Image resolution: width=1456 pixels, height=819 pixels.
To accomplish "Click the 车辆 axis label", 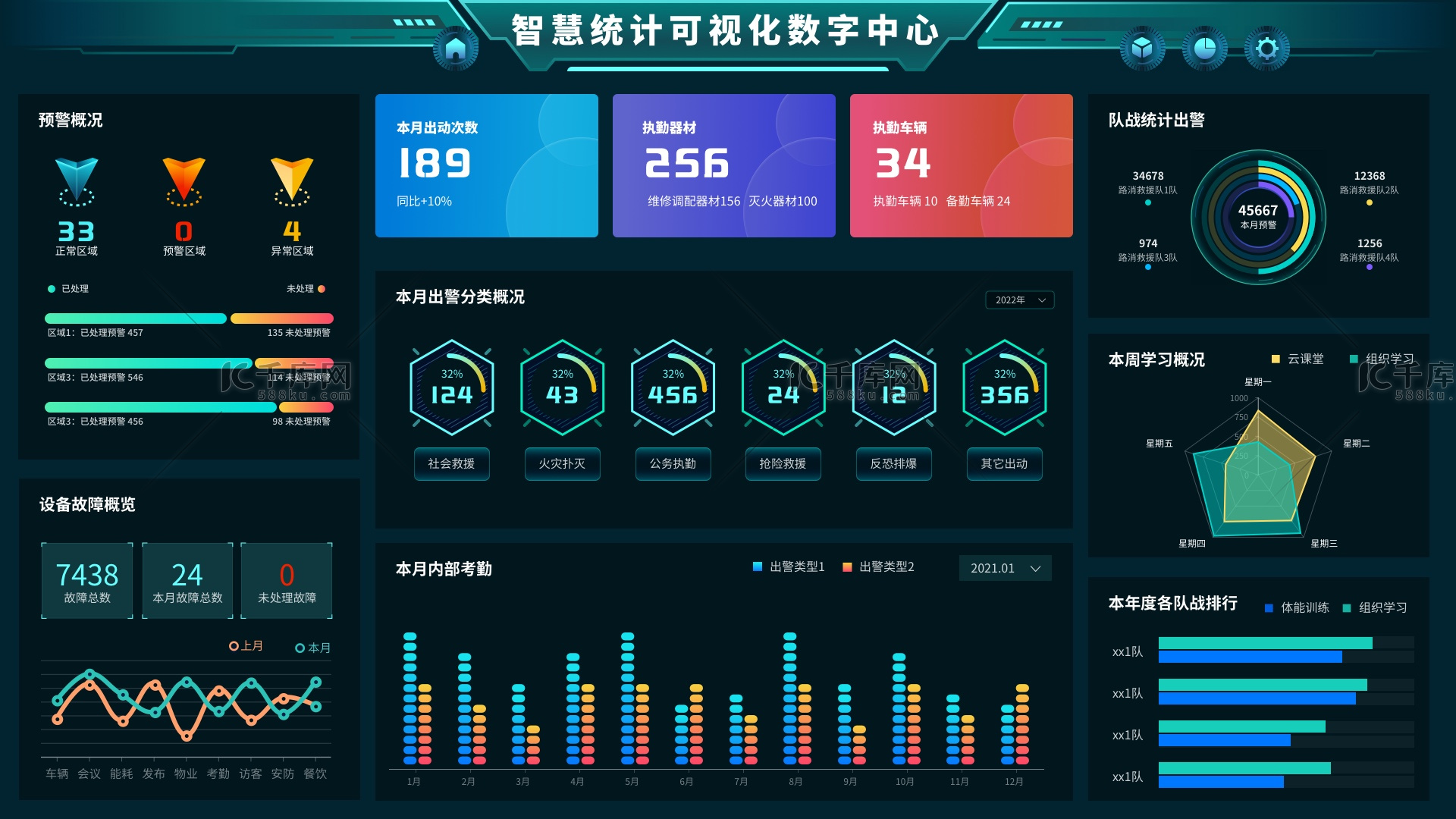I will click(x=57, y=773).
